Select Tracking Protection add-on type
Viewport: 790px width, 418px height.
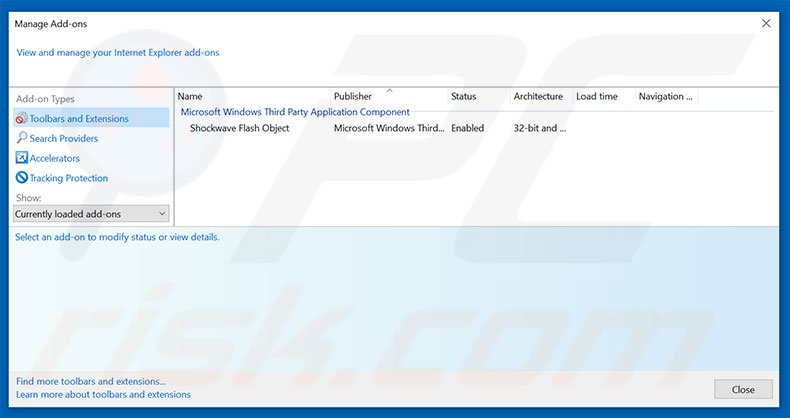pyautogui.click(x=69, y=178)
